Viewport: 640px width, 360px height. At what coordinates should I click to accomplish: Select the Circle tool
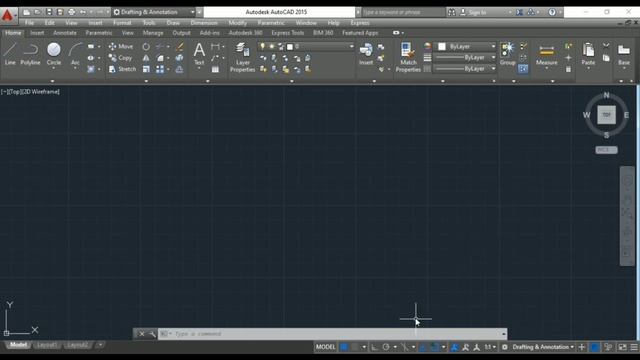[x=53, y=54]
